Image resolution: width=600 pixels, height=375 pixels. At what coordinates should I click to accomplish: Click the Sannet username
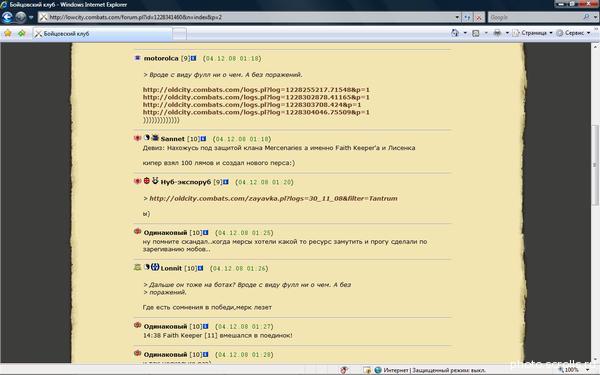(173, 139)
